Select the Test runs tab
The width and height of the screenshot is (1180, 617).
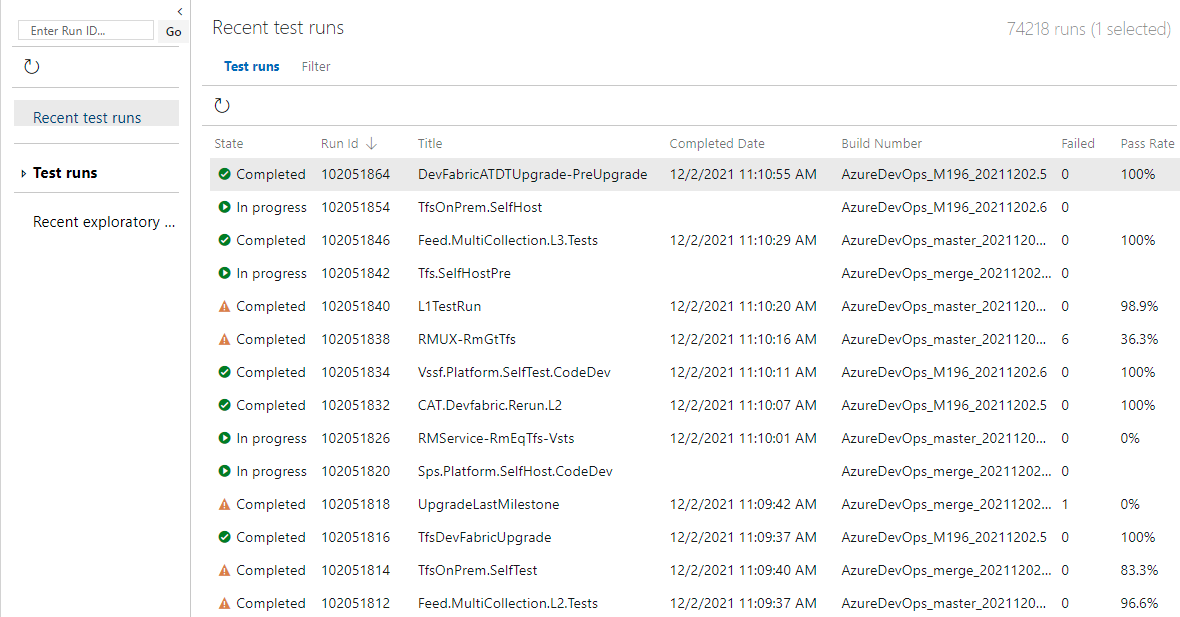[251, 66]
